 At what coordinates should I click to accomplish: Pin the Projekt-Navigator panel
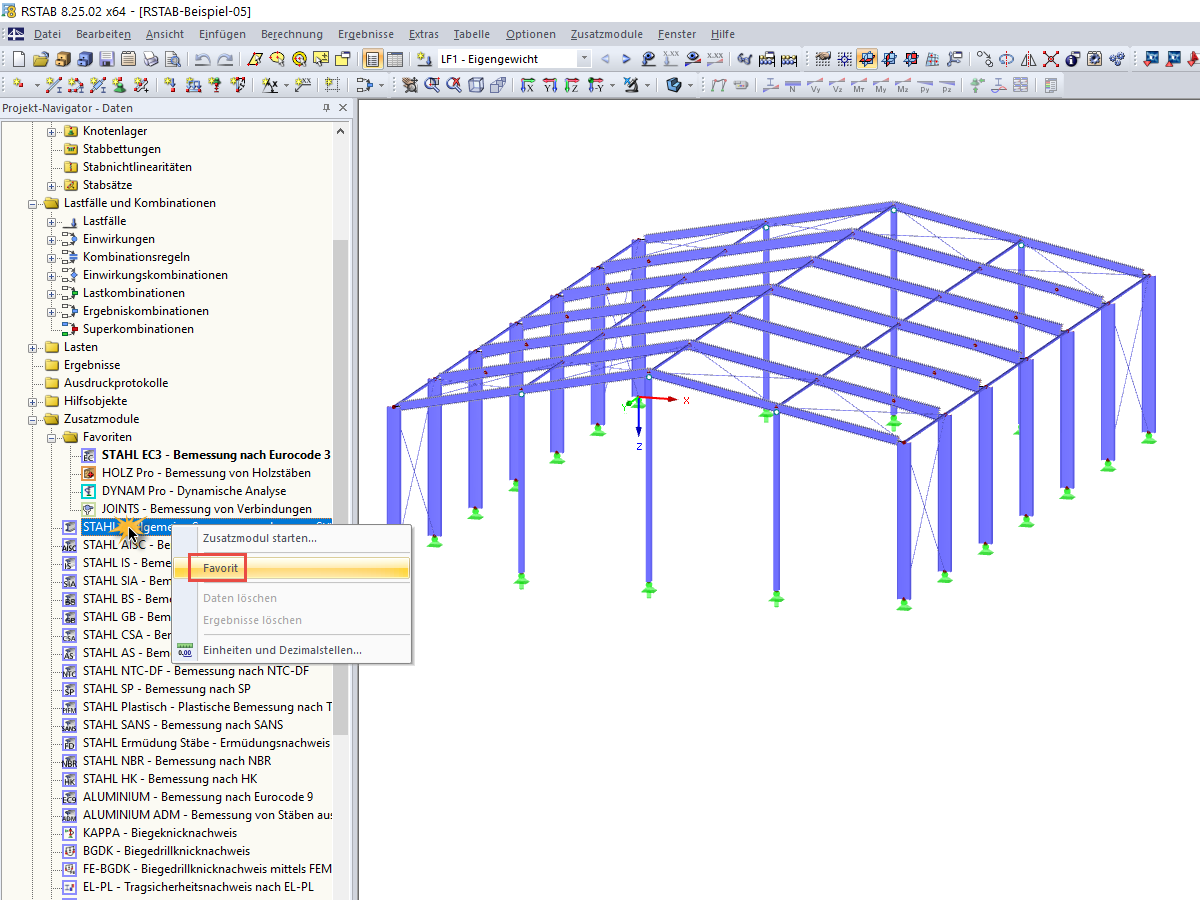point(326,108)
